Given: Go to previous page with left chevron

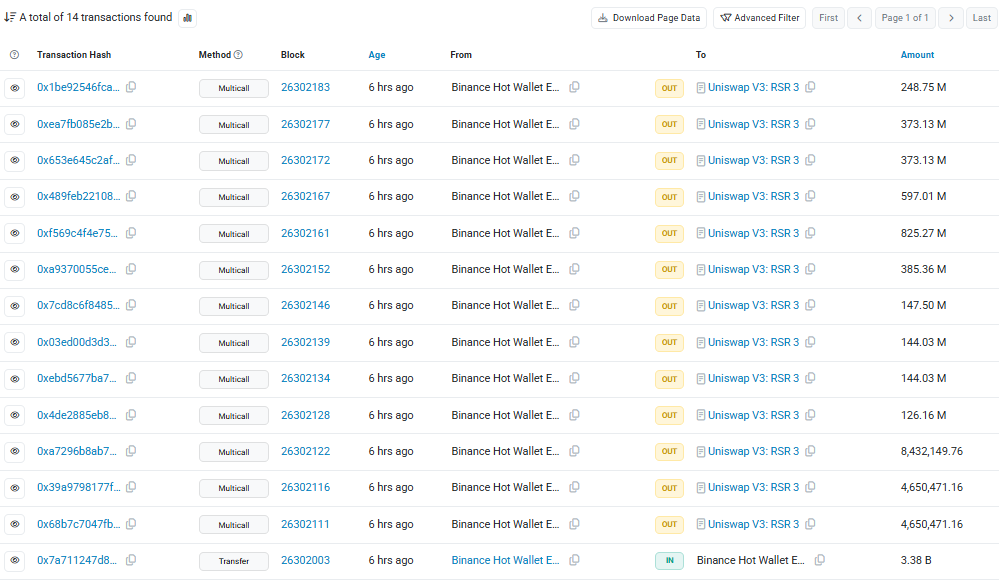Looking at the screenshot, I should (859, 18).
